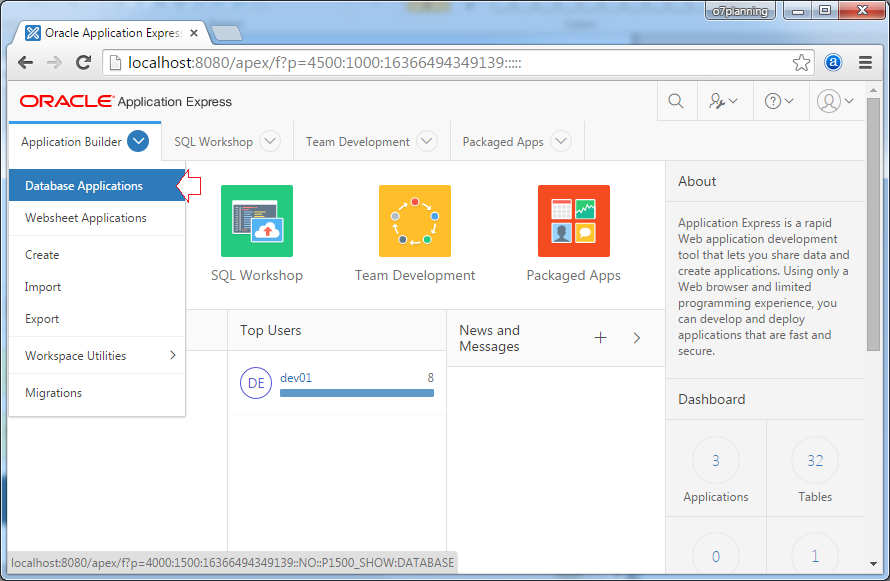Click the search magnifier icon
The image size is (890, 581).
pos(676,101)
